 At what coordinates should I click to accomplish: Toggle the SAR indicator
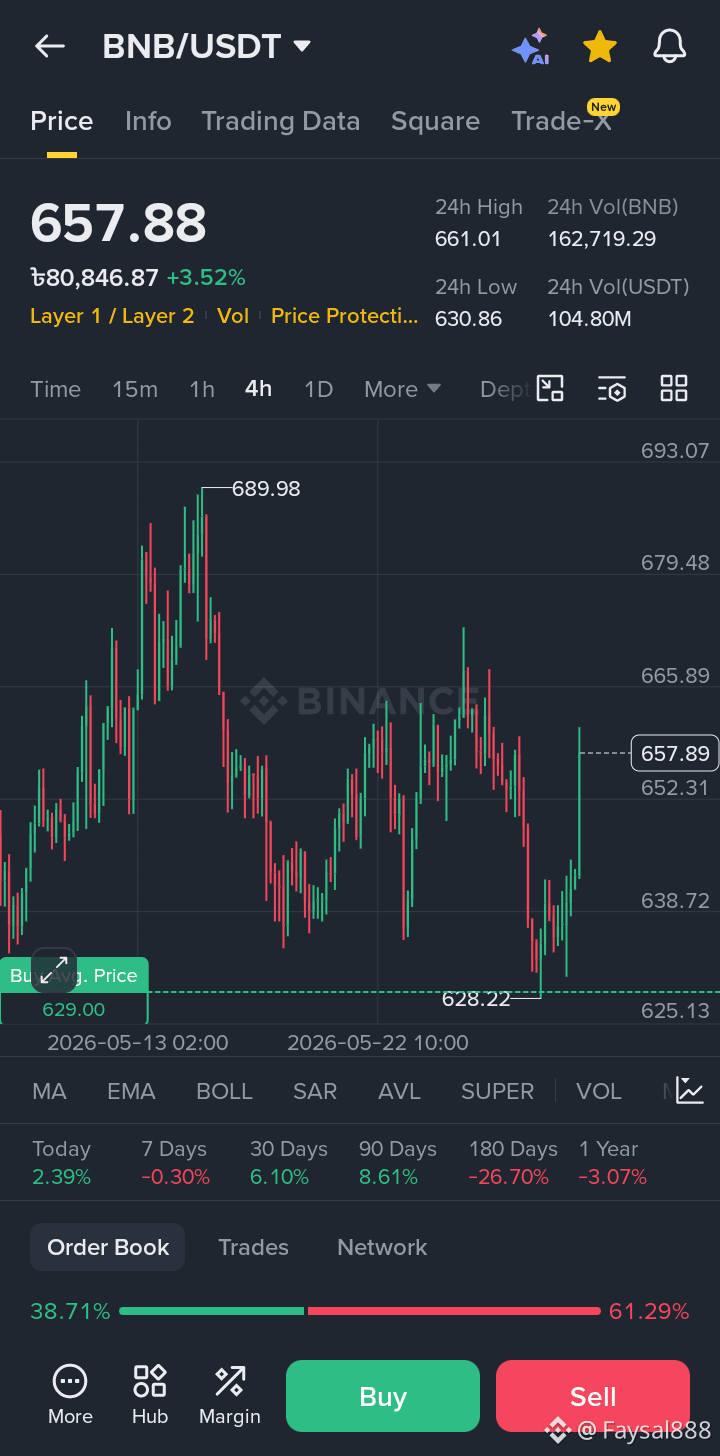[x=315, y=1091]
